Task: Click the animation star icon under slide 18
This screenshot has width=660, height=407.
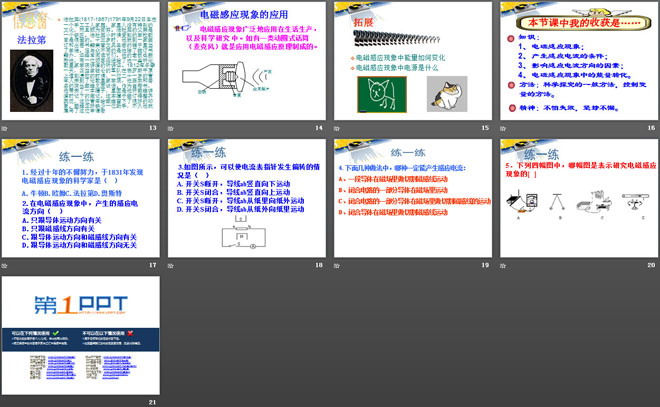Action: 171,266
